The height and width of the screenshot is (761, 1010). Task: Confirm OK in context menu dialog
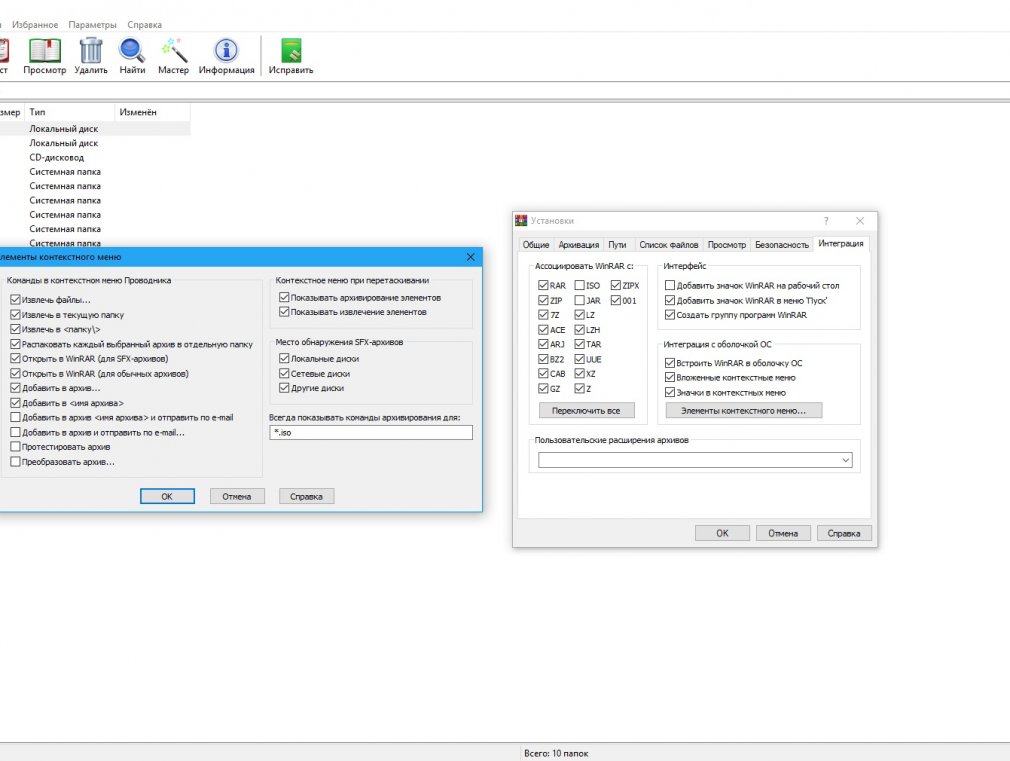[167, 496]
